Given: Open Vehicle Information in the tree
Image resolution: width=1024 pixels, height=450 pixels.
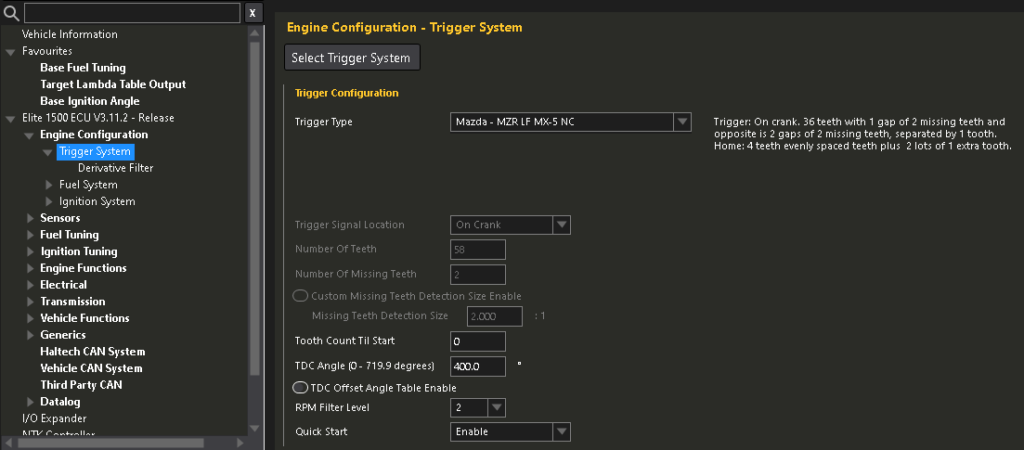Looking at the screenshot, I should pyautogui.click(x=69, y=34).
